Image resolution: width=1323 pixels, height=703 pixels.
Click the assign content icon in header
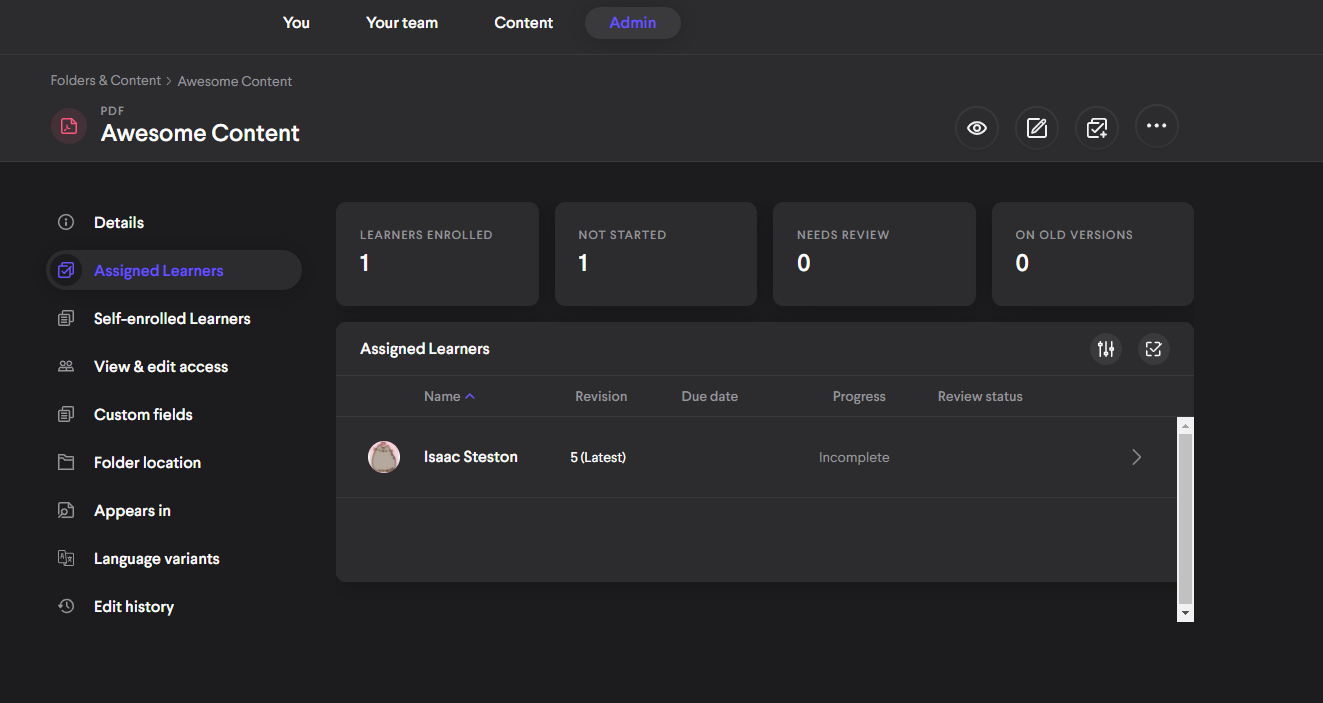(1097, 127)
